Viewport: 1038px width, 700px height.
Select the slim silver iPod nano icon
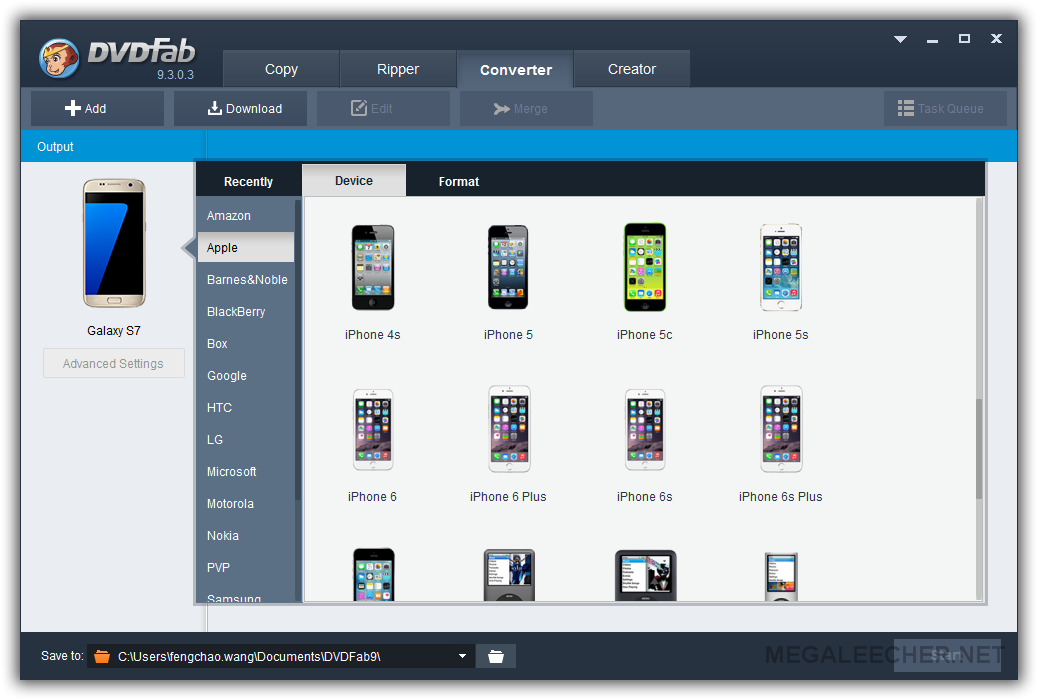(781, 576)
